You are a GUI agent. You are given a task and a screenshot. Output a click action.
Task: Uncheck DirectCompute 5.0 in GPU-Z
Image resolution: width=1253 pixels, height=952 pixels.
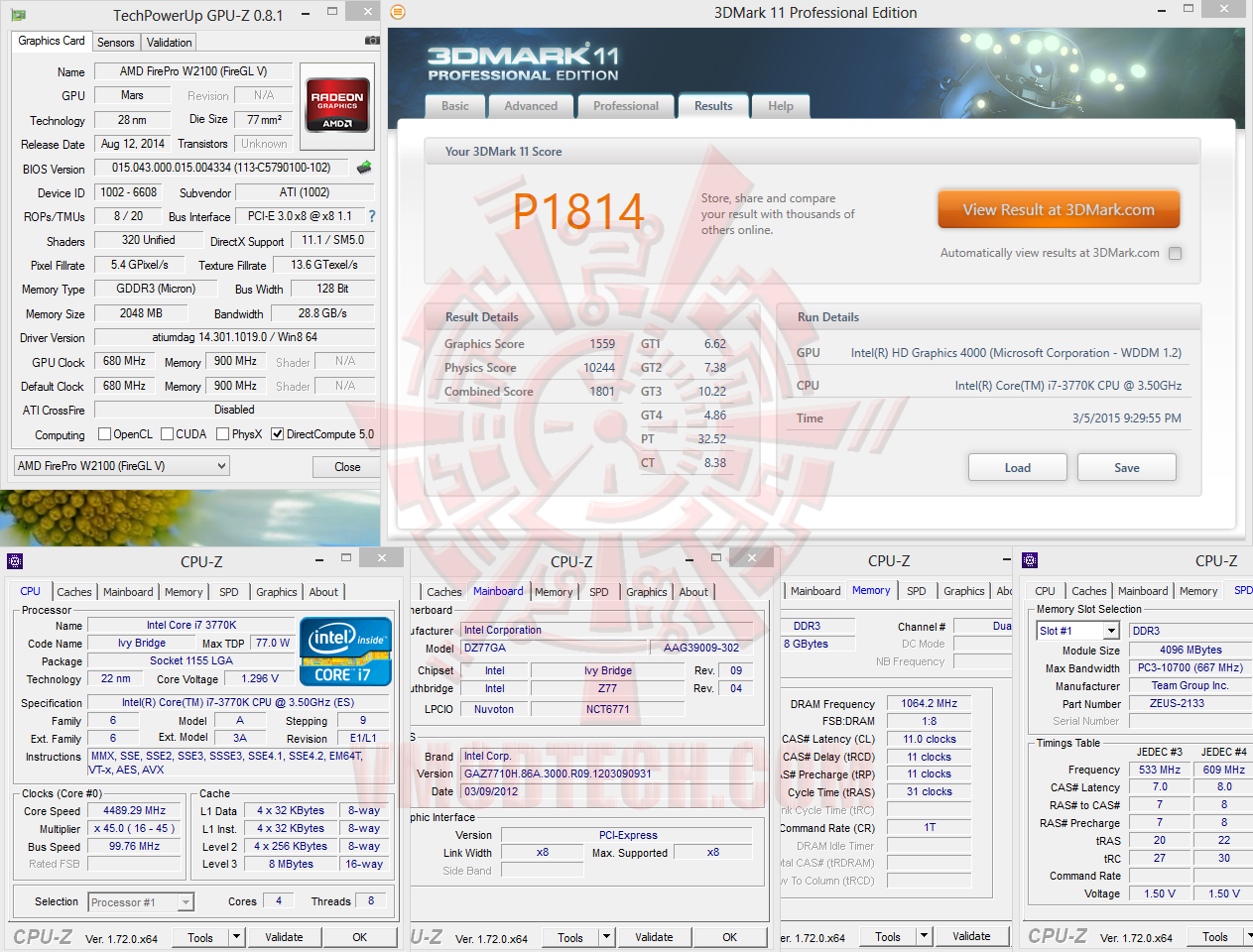click(x=277, y=433)
